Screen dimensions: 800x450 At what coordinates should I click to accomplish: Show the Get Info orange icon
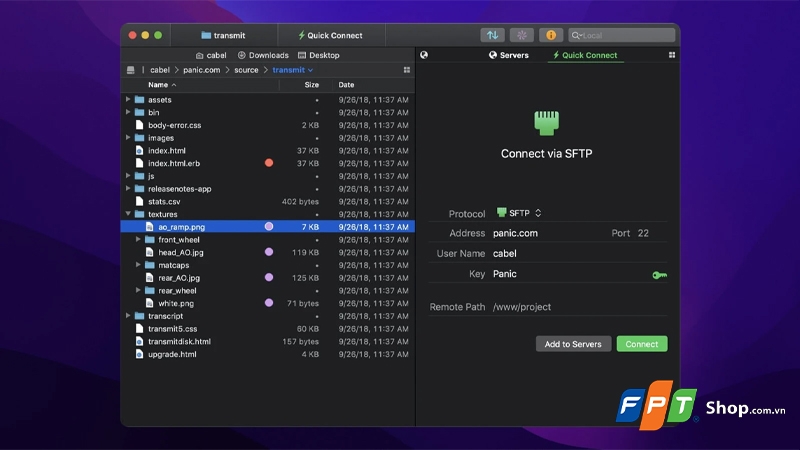pos(551,35)
